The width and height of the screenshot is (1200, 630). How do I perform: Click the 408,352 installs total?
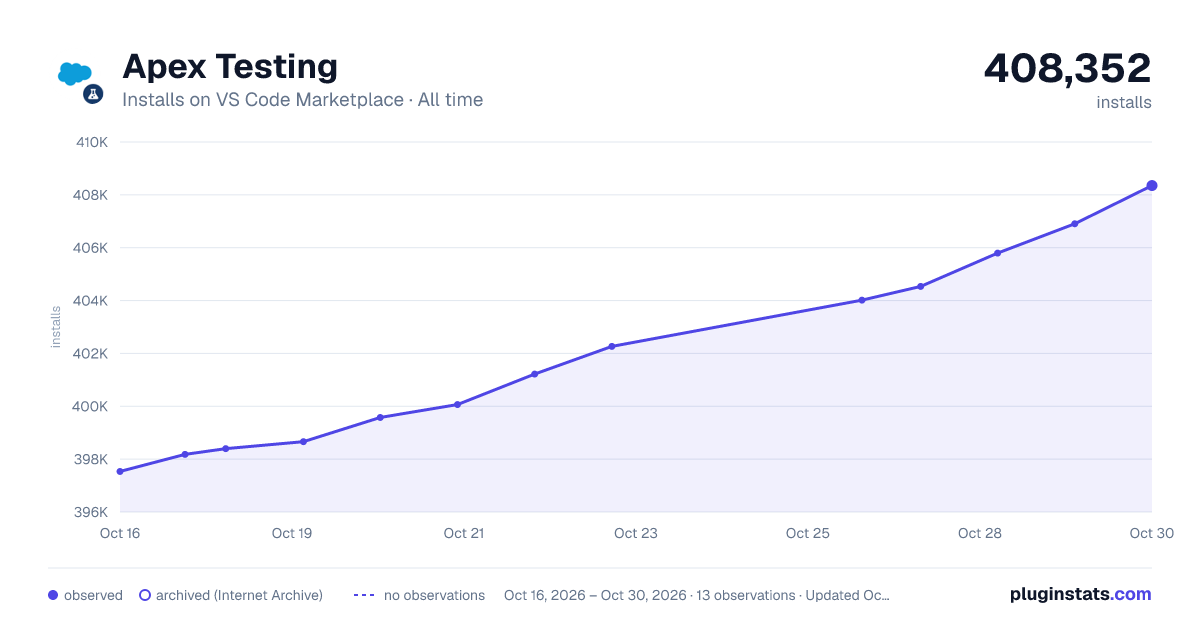(x=1067, y=68)
